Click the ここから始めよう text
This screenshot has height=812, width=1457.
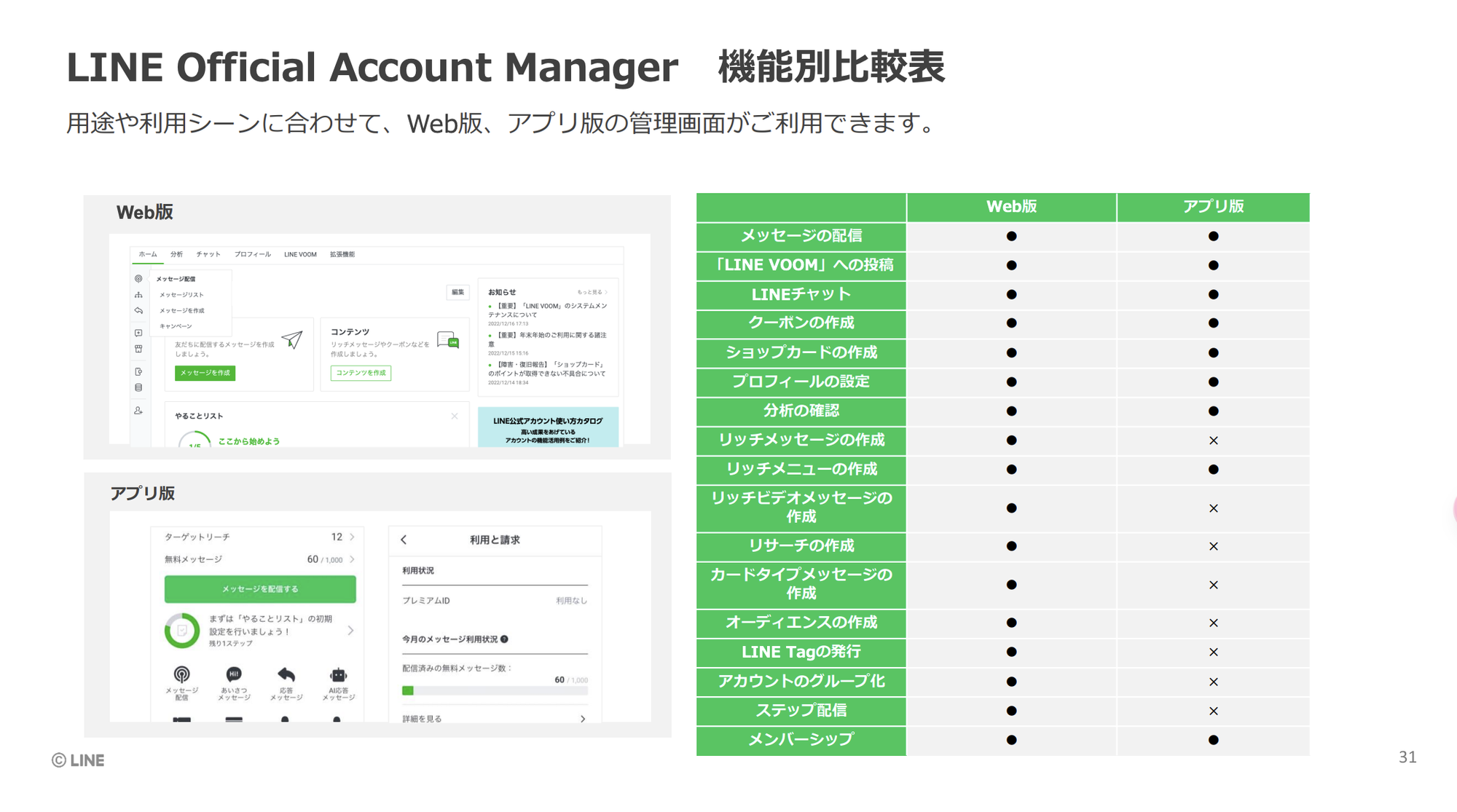tap(249, 441)
